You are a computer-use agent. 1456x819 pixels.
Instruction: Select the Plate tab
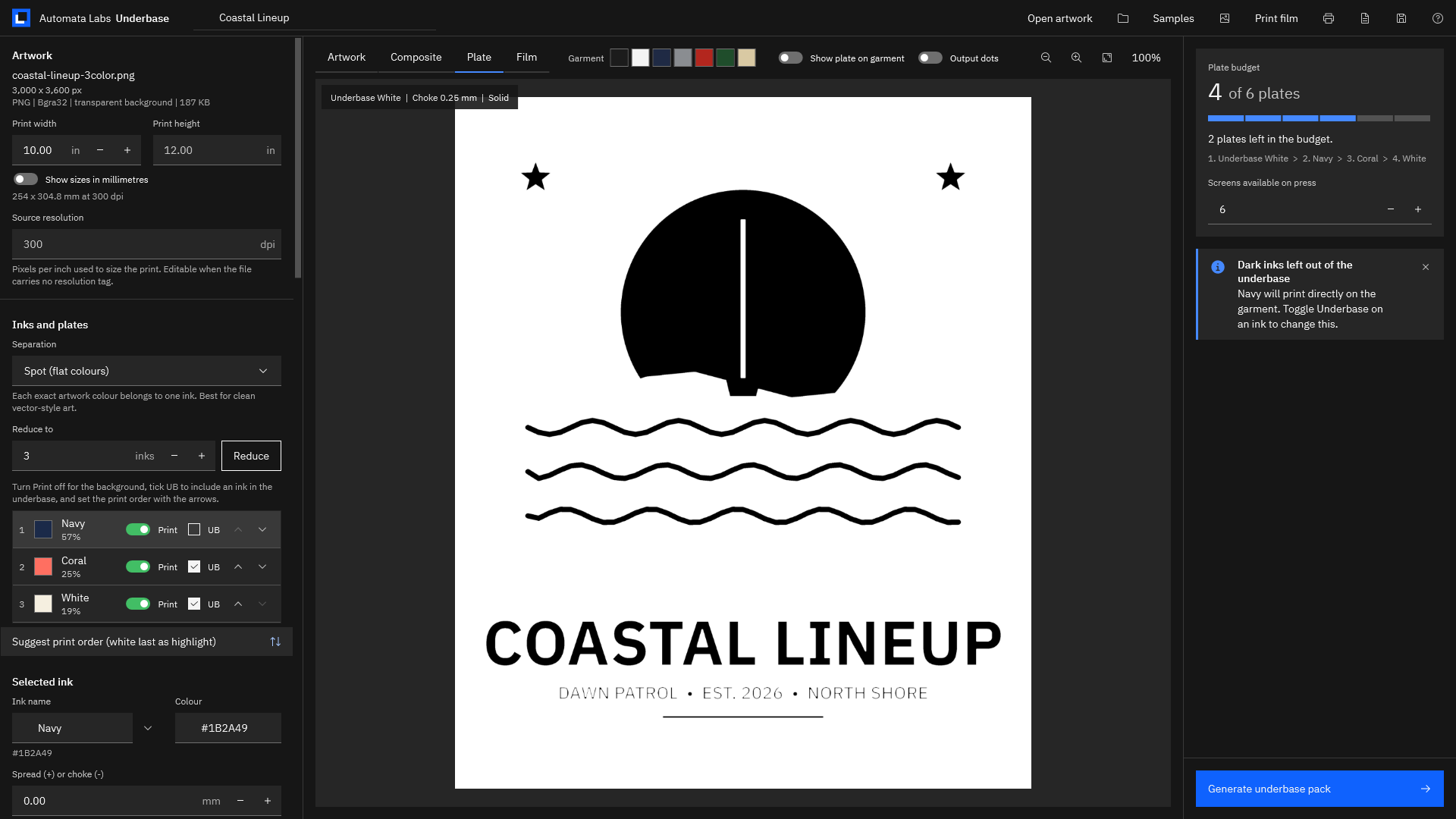[x=479, y=58]
